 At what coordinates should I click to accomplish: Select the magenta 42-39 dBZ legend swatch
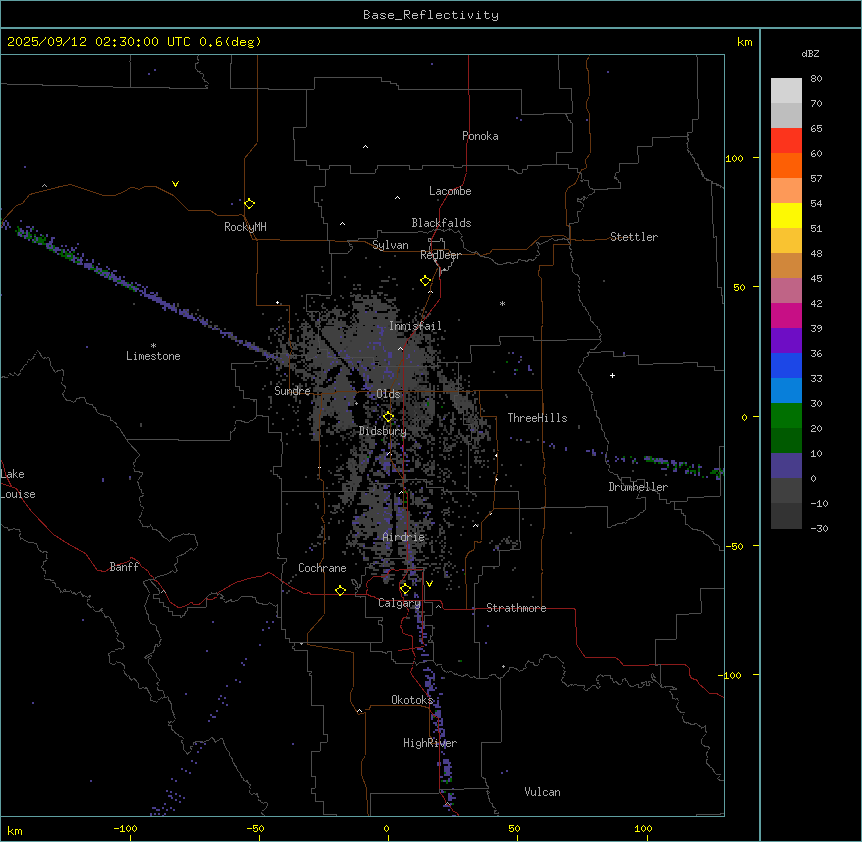pyautogui.click(x=786, y=315)
